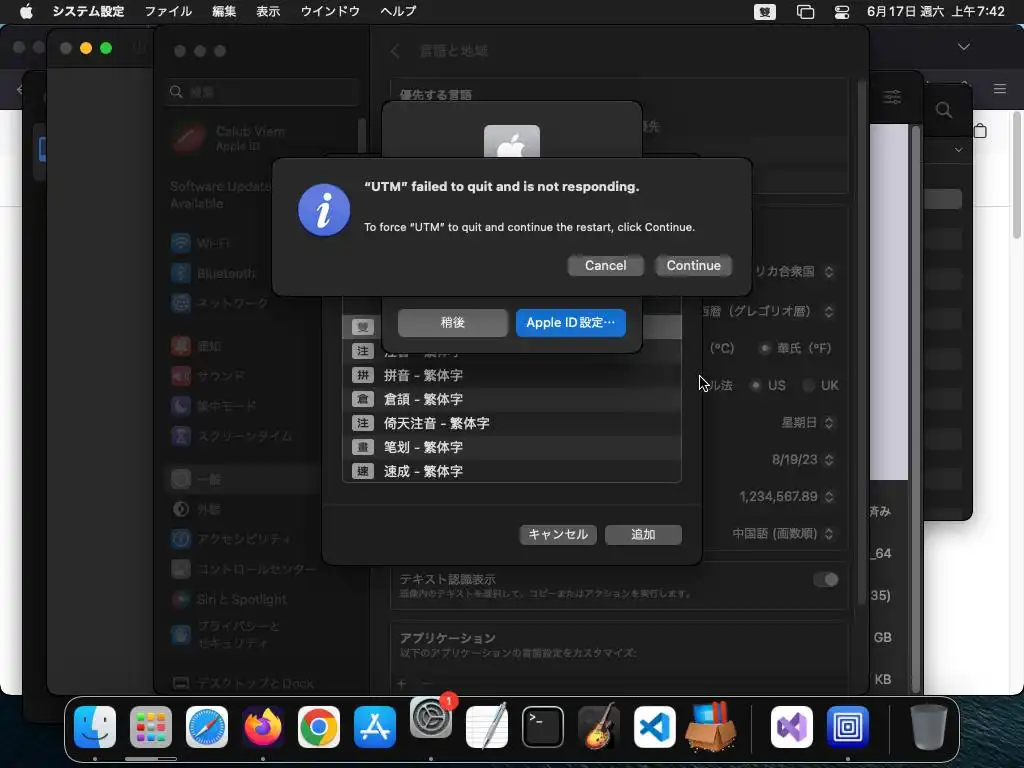The height and width of the screenshot is (768, 1024).
Task: Open the 表示 menu
Action: coord(268,11)
